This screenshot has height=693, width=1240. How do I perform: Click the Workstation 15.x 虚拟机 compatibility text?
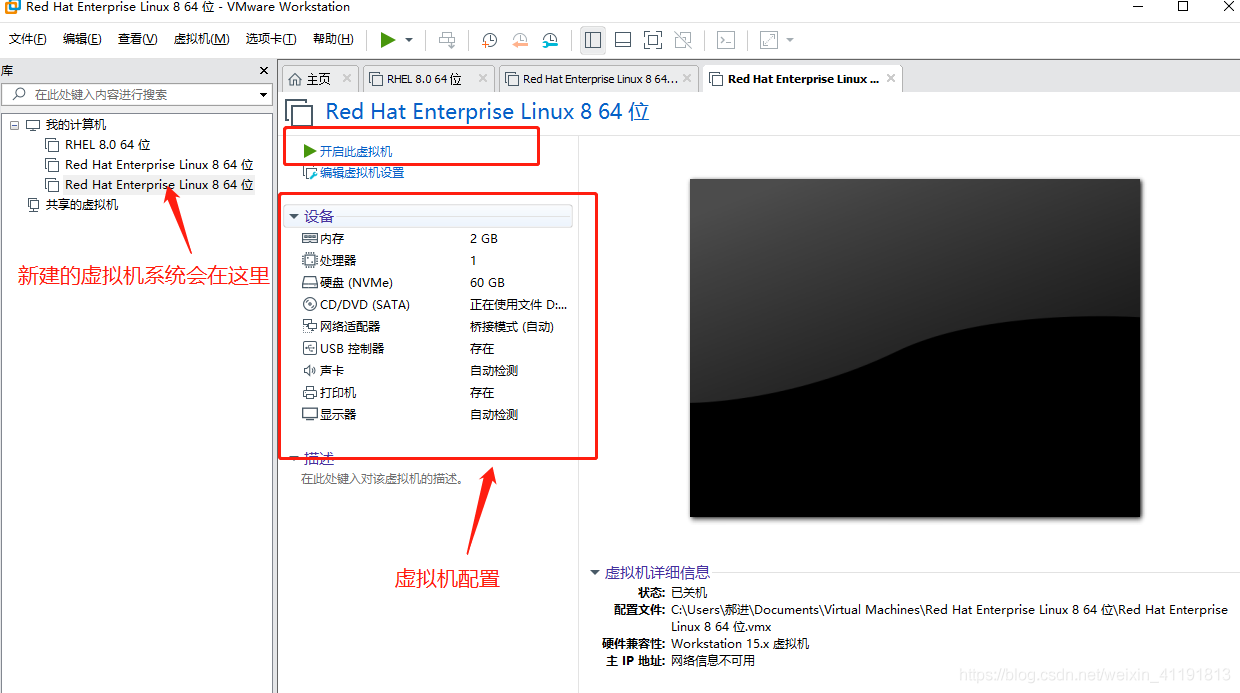point(740,644)
